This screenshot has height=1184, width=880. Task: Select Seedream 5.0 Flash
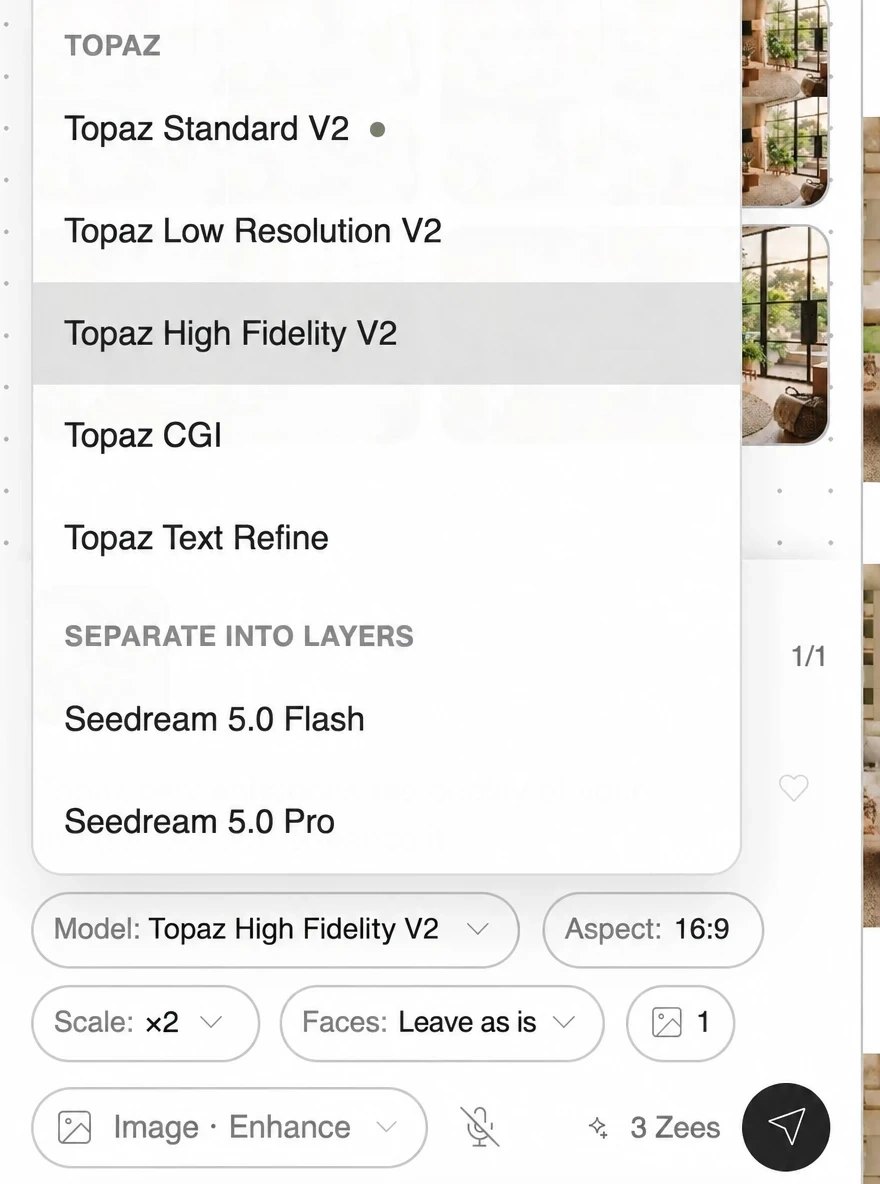click(386, 719)
